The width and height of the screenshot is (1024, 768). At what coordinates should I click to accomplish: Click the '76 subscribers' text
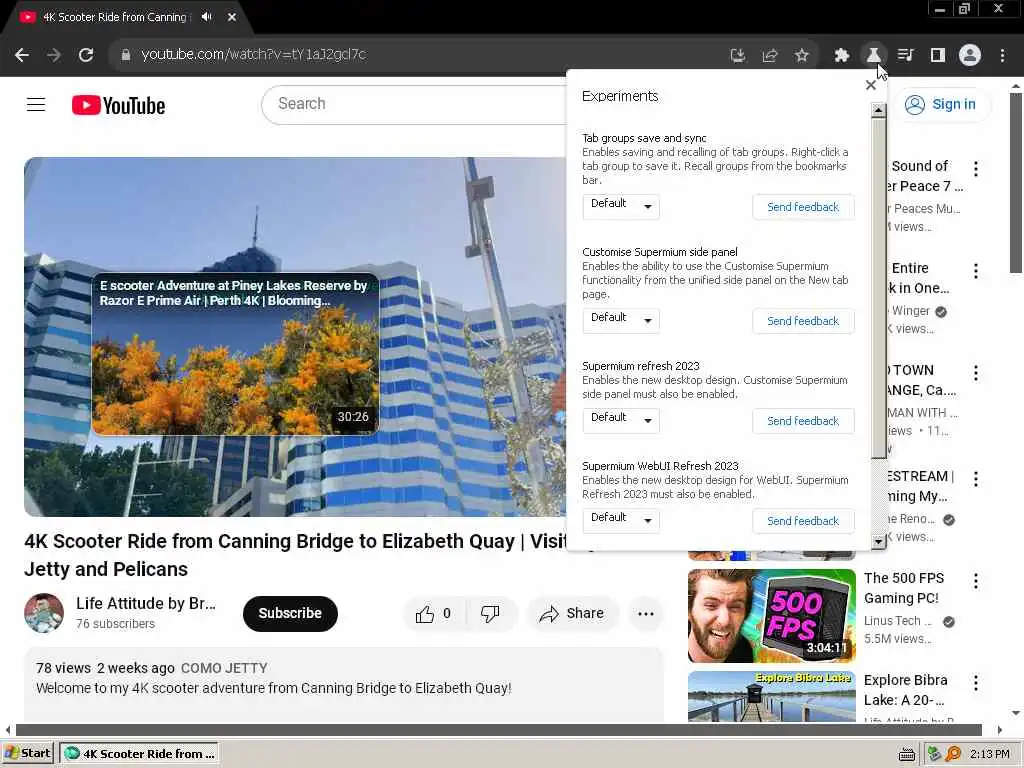click(115, 624)
